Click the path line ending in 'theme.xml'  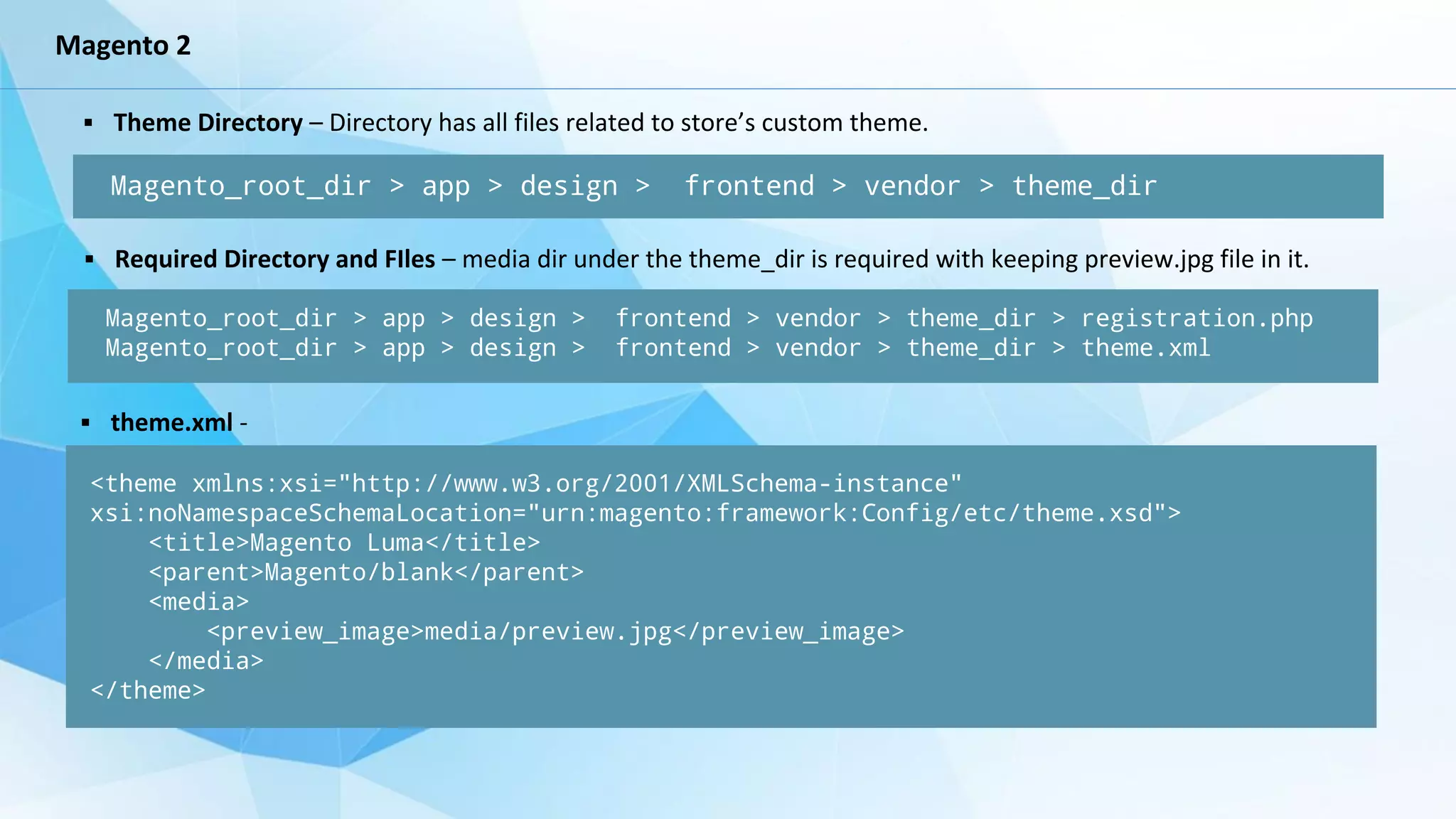pos(658,348)
